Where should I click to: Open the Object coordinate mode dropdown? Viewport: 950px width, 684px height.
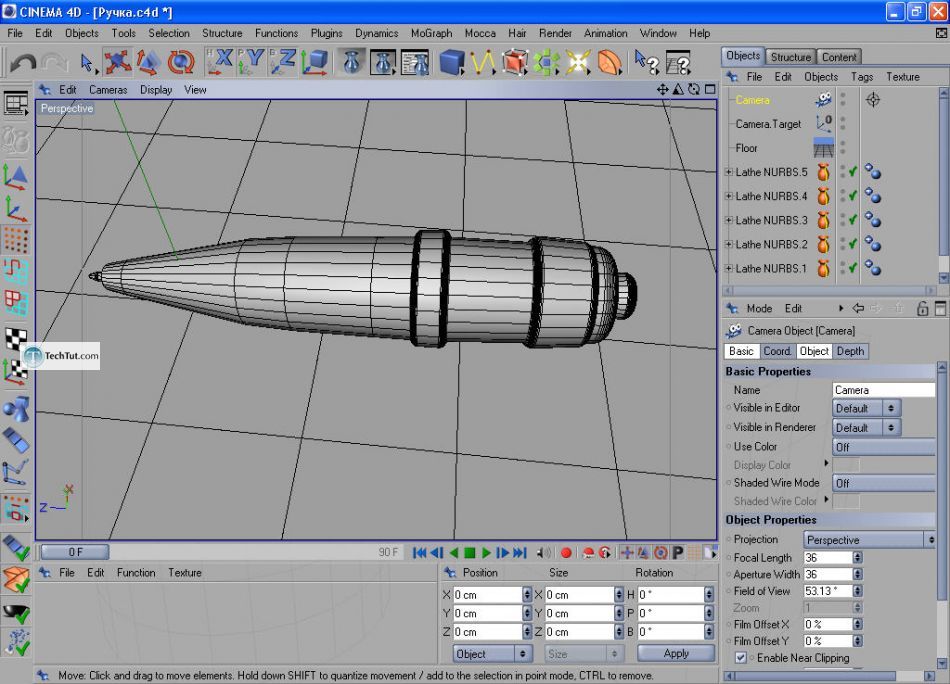pos(493,654)
